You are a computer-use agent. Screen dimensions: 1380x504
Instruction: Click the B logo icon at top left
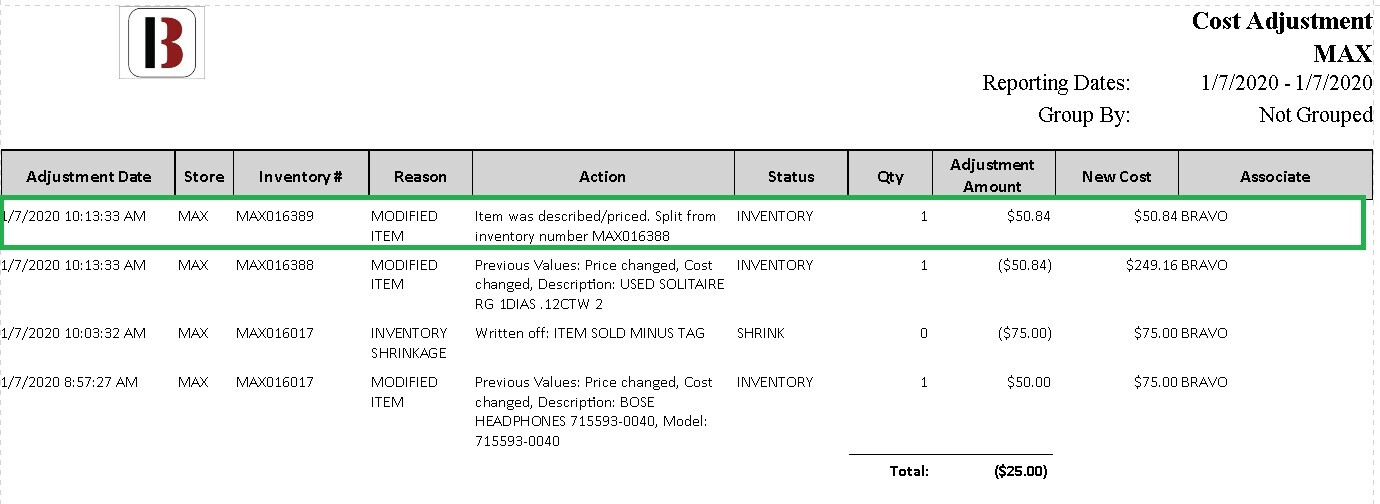tap(162, 42)
